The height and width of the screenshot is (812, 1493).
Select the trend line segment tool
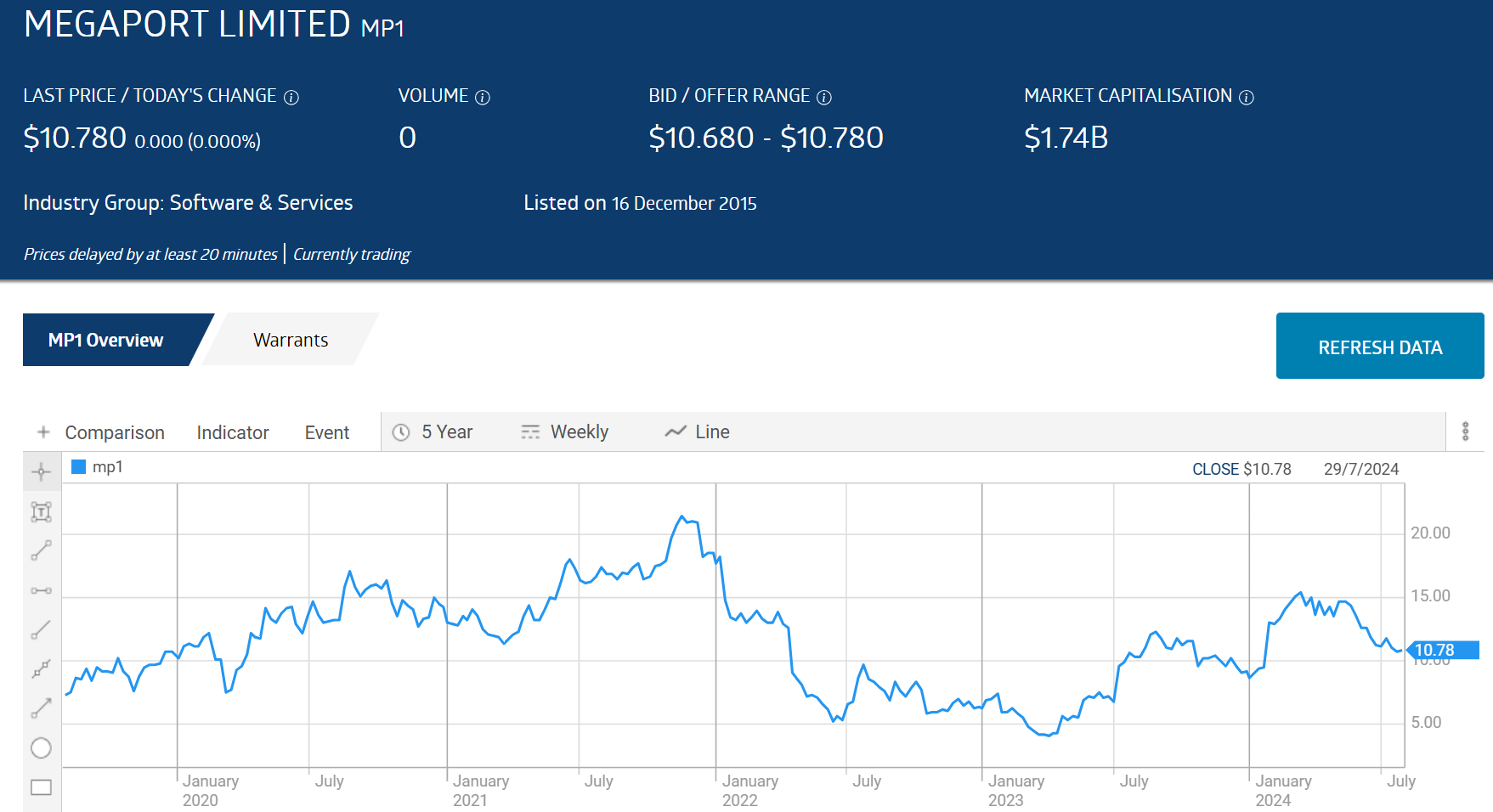coord(42,550)
